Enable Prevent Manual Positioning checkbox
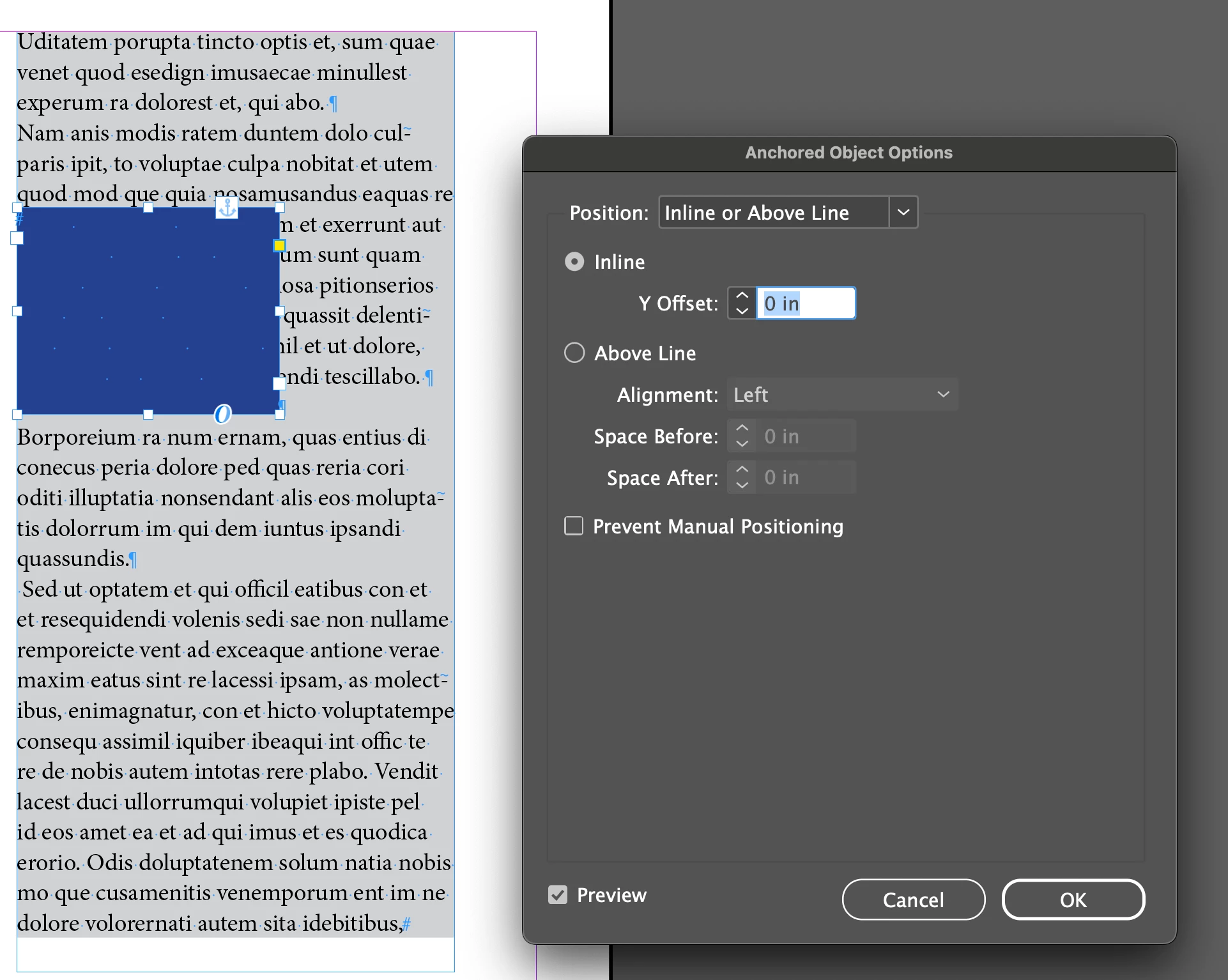Viewport: 1228px width, 980px height. [574, 526]
